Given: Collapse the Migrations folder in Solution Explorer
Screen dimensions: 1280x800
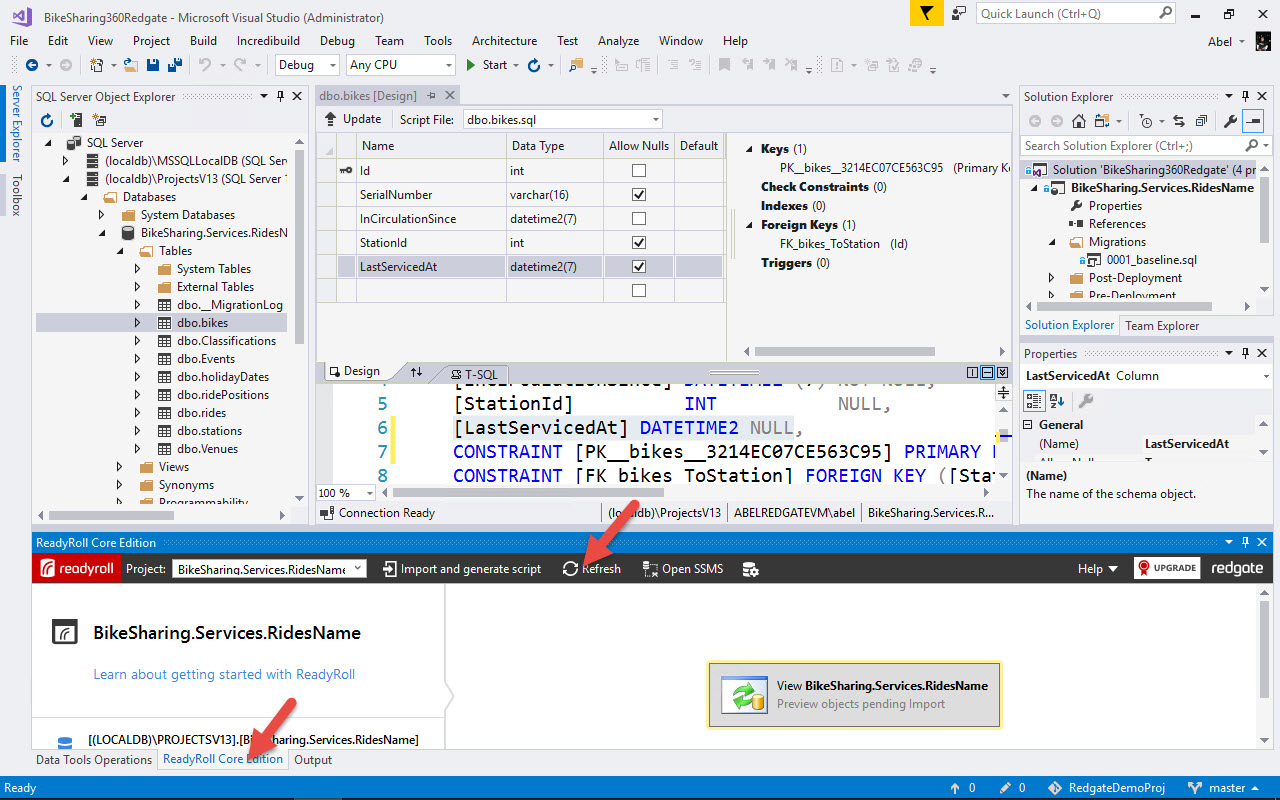Looking at the screenshot, I should pos(1052,242).
